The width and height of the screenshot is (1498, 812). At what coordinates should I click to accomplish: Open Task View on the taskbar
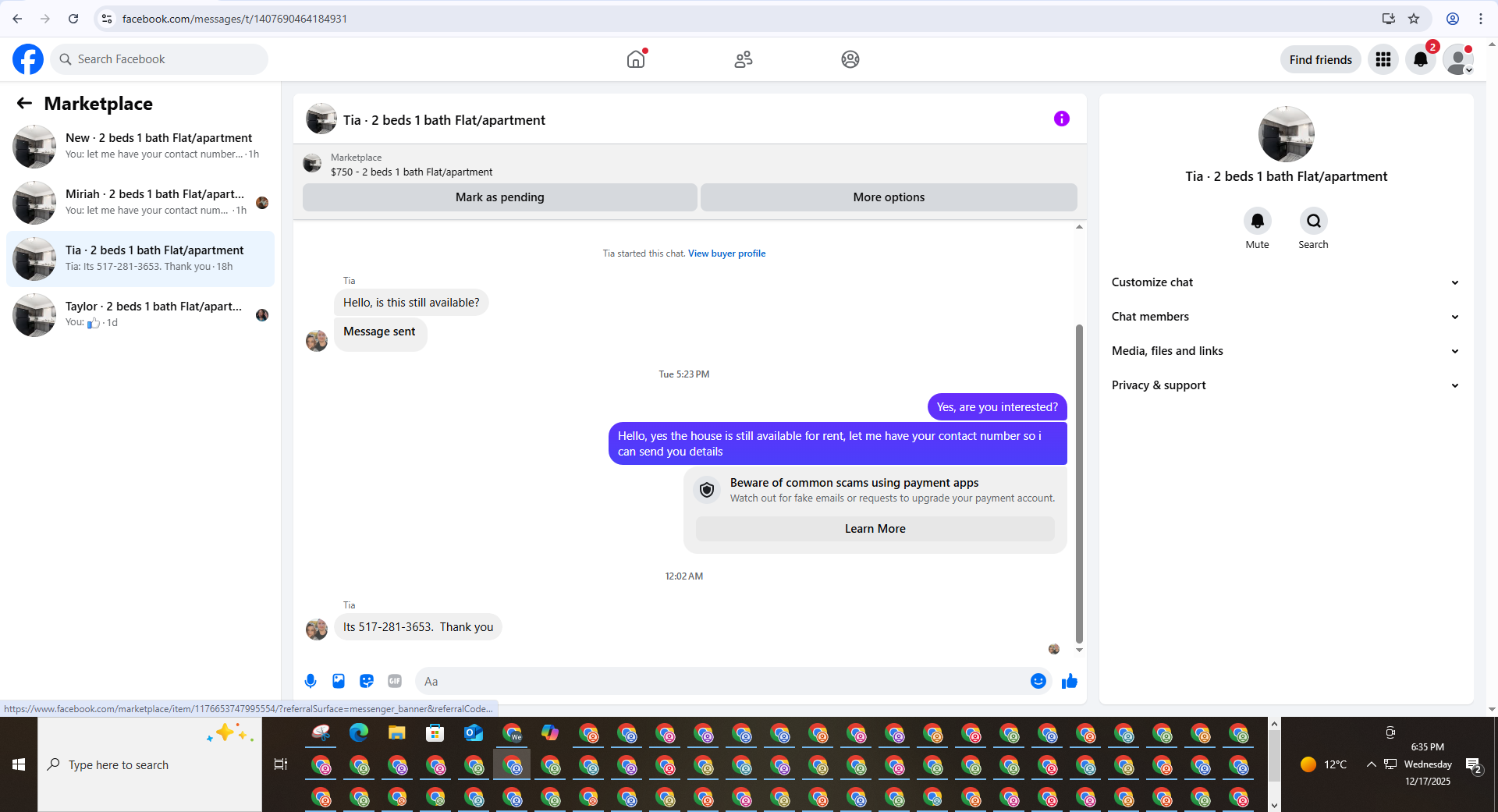pyautogui.click(x=281, y=764)
